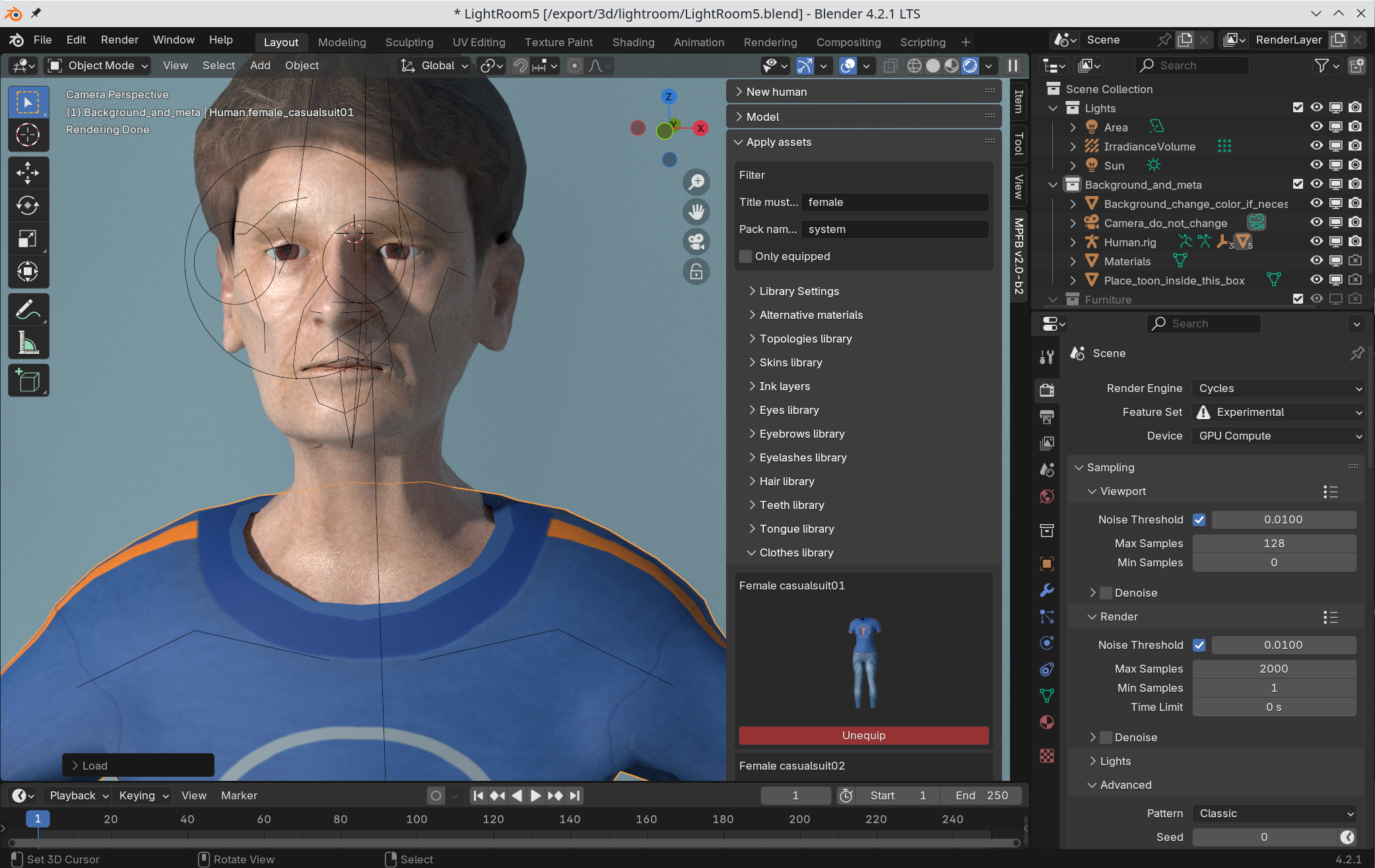Screen dimensions: 1375x868
Task: Enable Viewport Denoise checkbox
Action: [x=1106, y=593]
